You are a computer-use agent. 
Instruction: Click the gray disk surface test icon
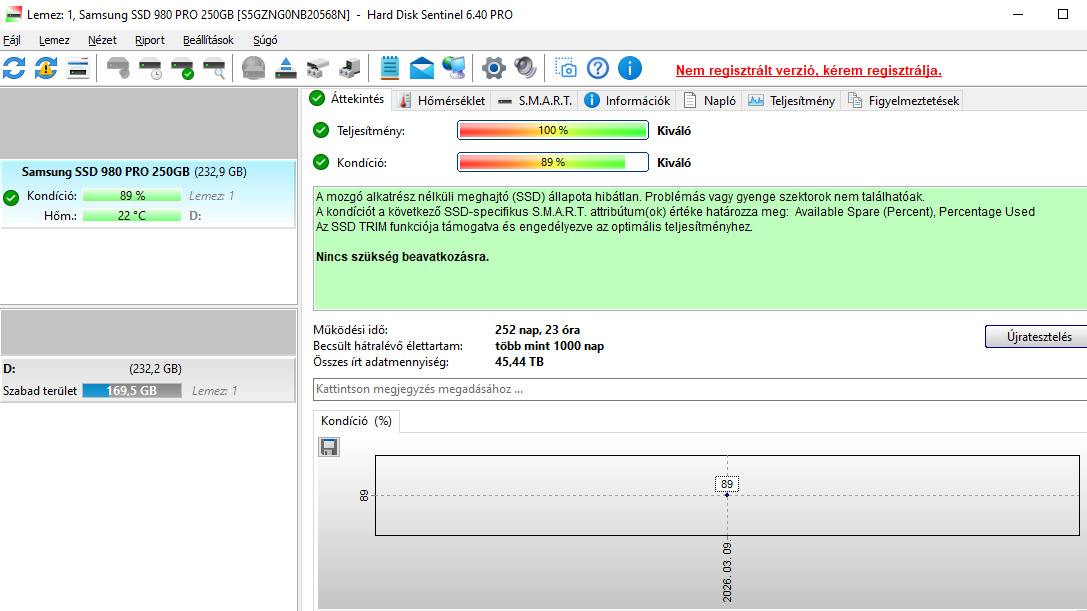coord(118,68)
